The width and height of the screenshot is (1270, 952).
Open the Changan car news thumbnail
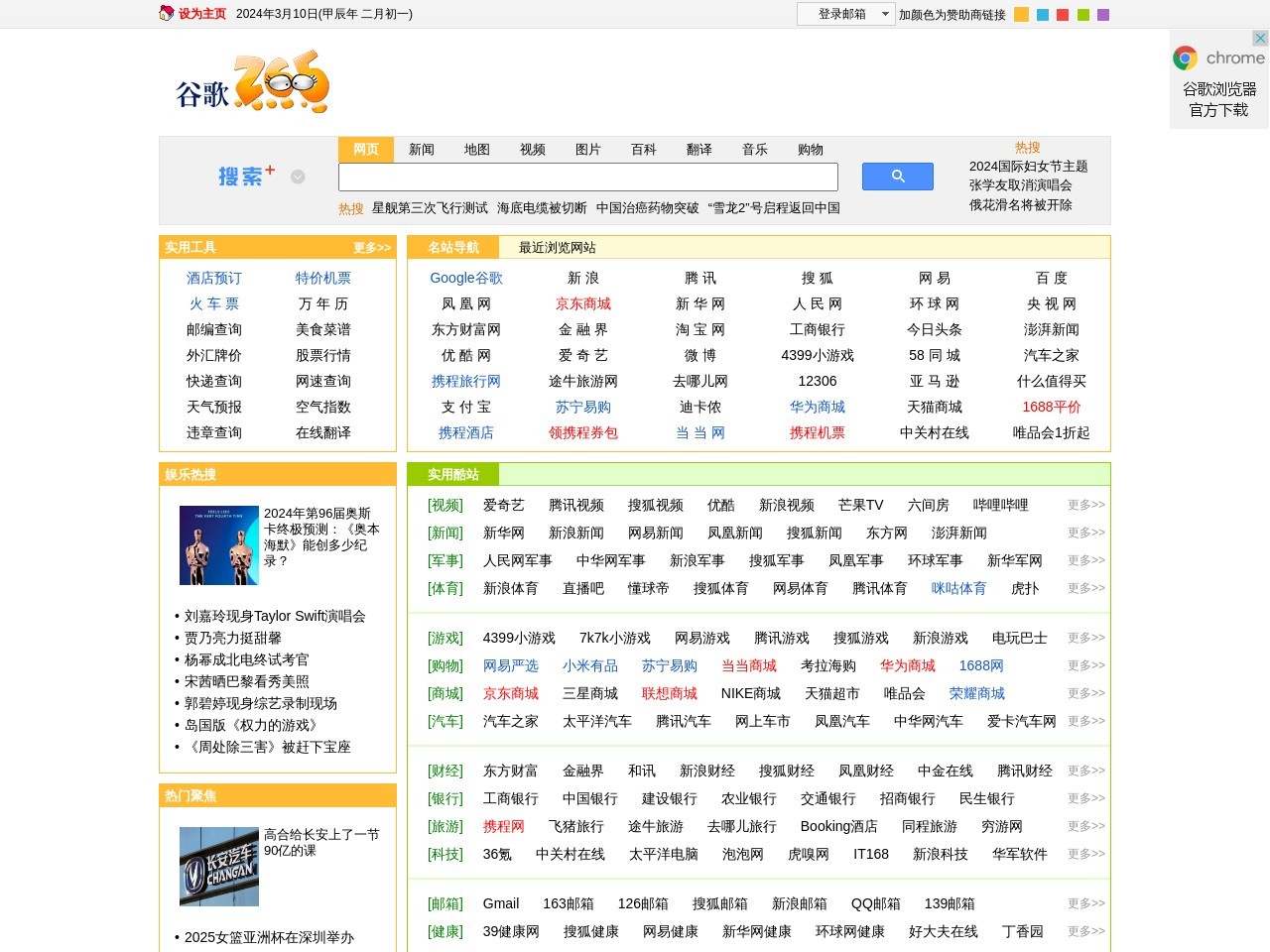tap(218, 867)
